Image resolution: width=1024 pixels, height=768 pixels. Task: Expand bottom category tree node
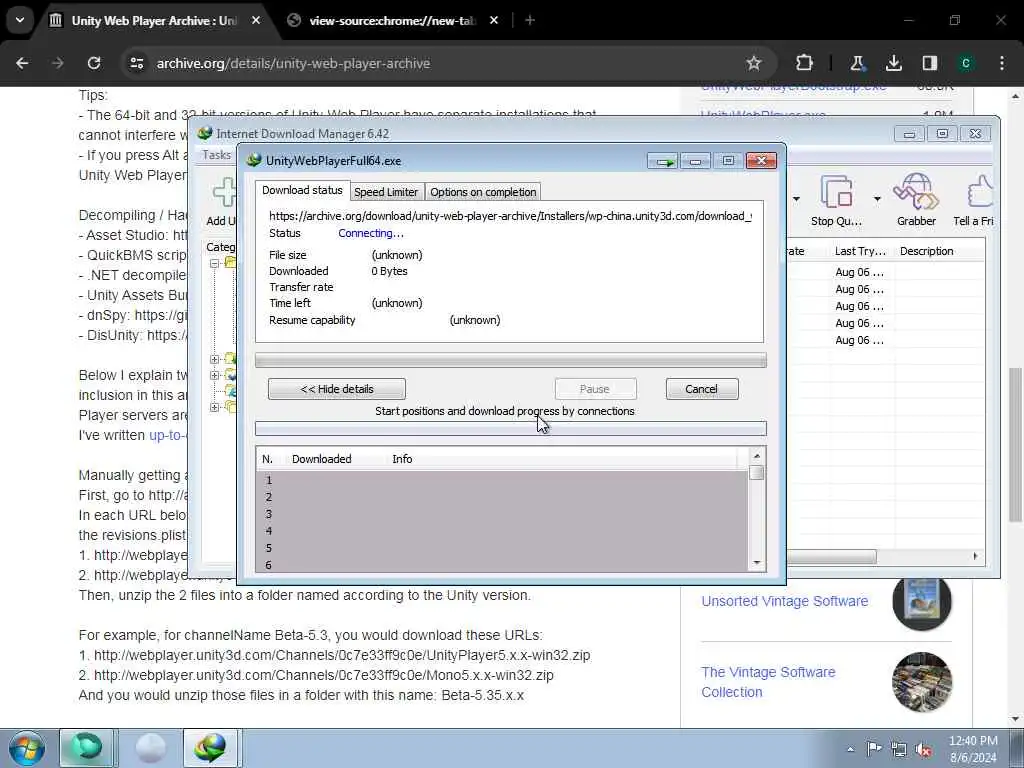(214, 407)
